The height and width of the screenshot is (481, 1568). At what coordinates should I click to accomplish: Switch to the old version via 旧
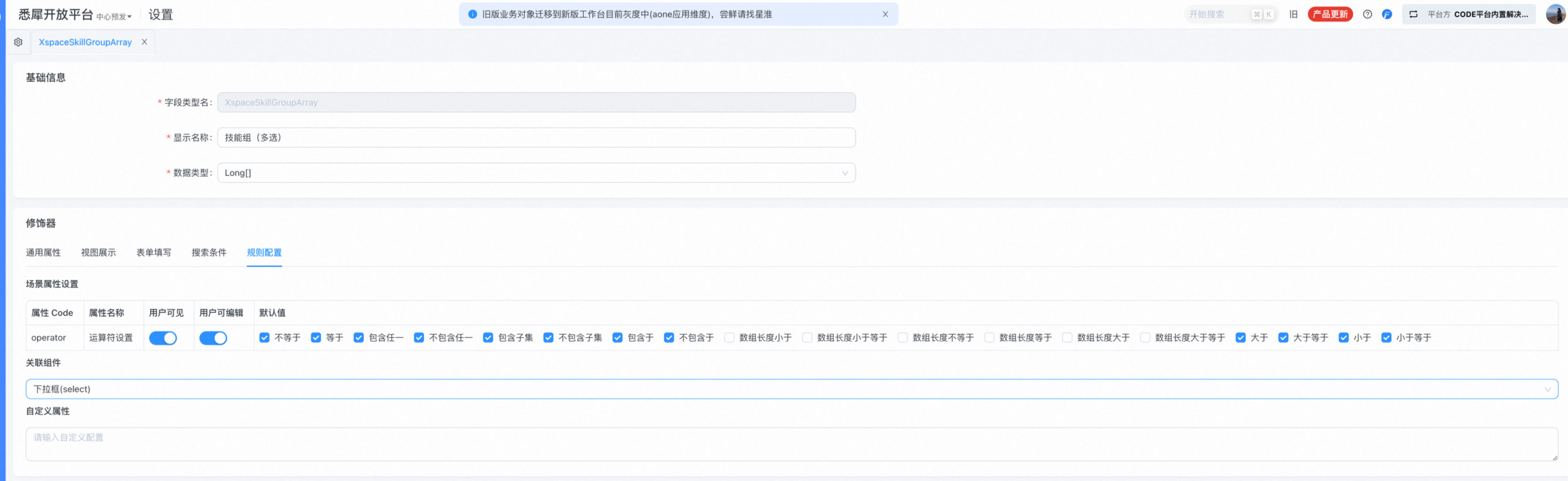click(1294, 14)
